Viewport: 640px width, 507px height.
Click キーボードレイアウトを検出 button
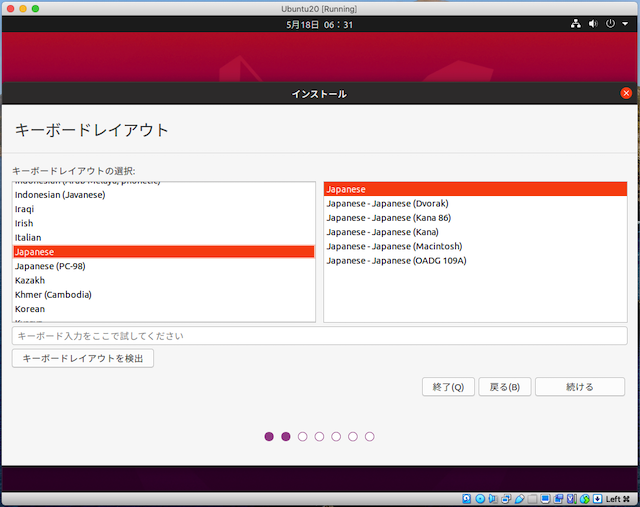tap(83, 358)
